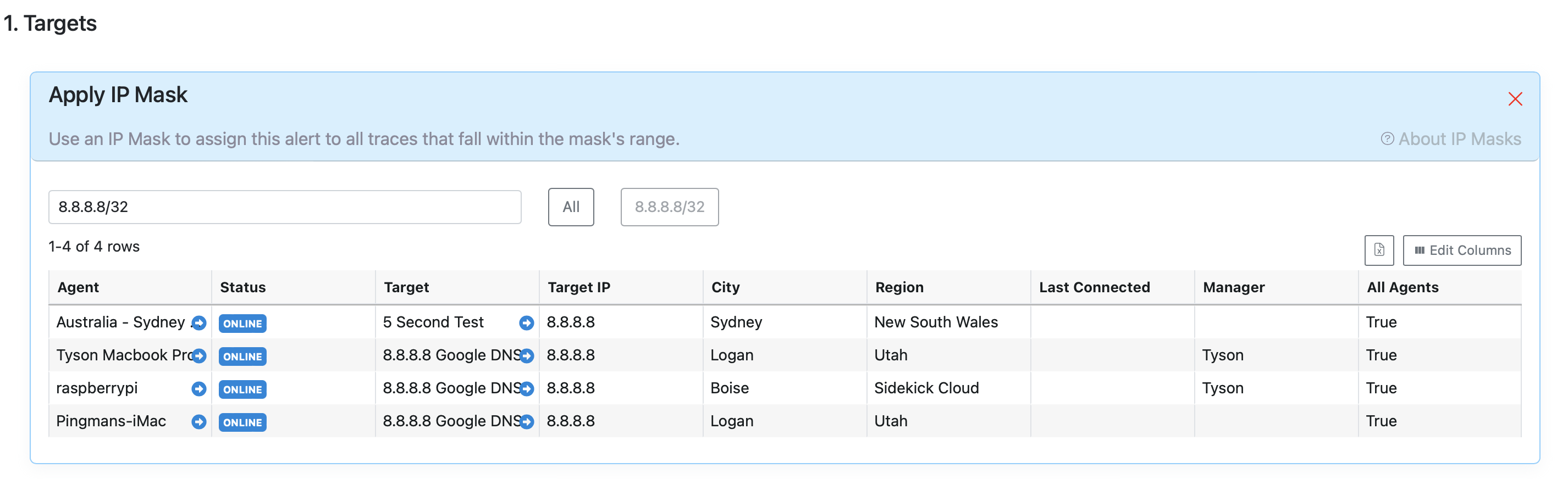Image resolution: width=1568 pixels, height=479 pixels.
Task: Click Utah region in Pingmans-iMac row
Action: tap(891, 421)
